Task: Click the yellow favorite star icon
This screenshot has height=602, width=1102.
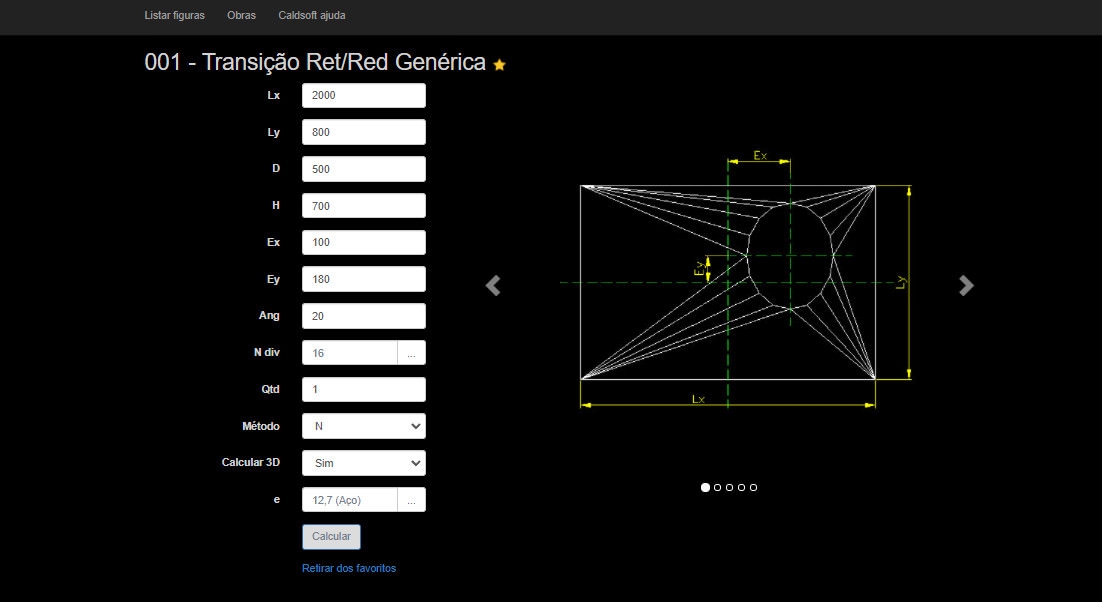Action: [x=500, y=65]
